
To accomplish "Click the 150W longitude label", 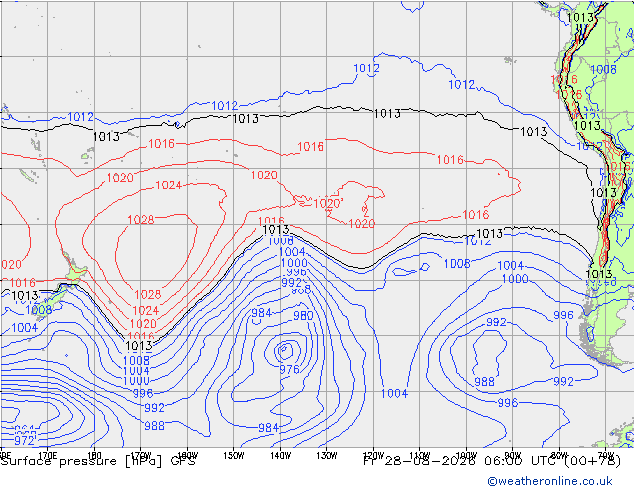I will coord(234,456).
